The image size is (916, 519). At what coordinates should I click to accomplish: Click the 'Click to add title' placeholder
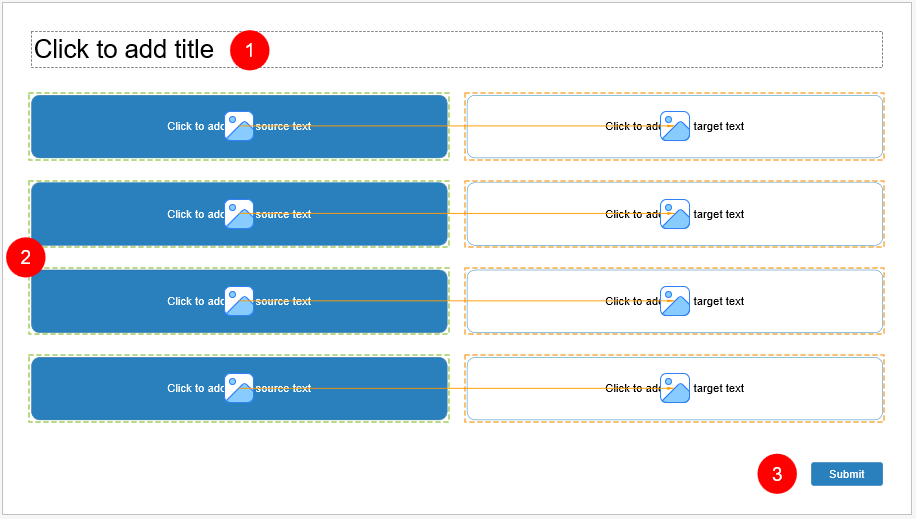pyautogui.click(x=124, y=49)
